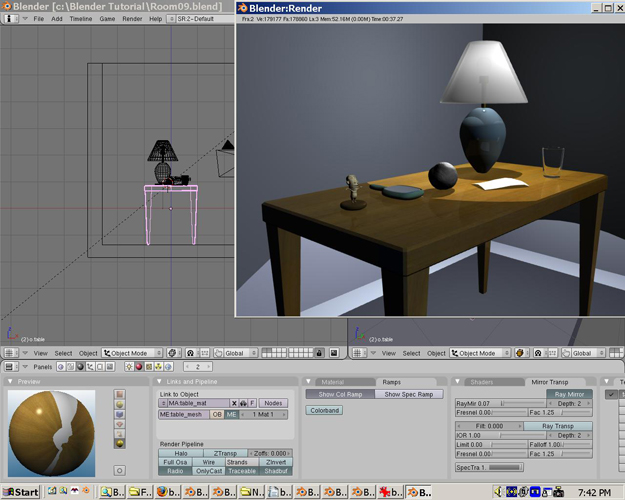Click the Windows Start button
Viewport: 625px width, 500px height.
[x=21, y=492]
